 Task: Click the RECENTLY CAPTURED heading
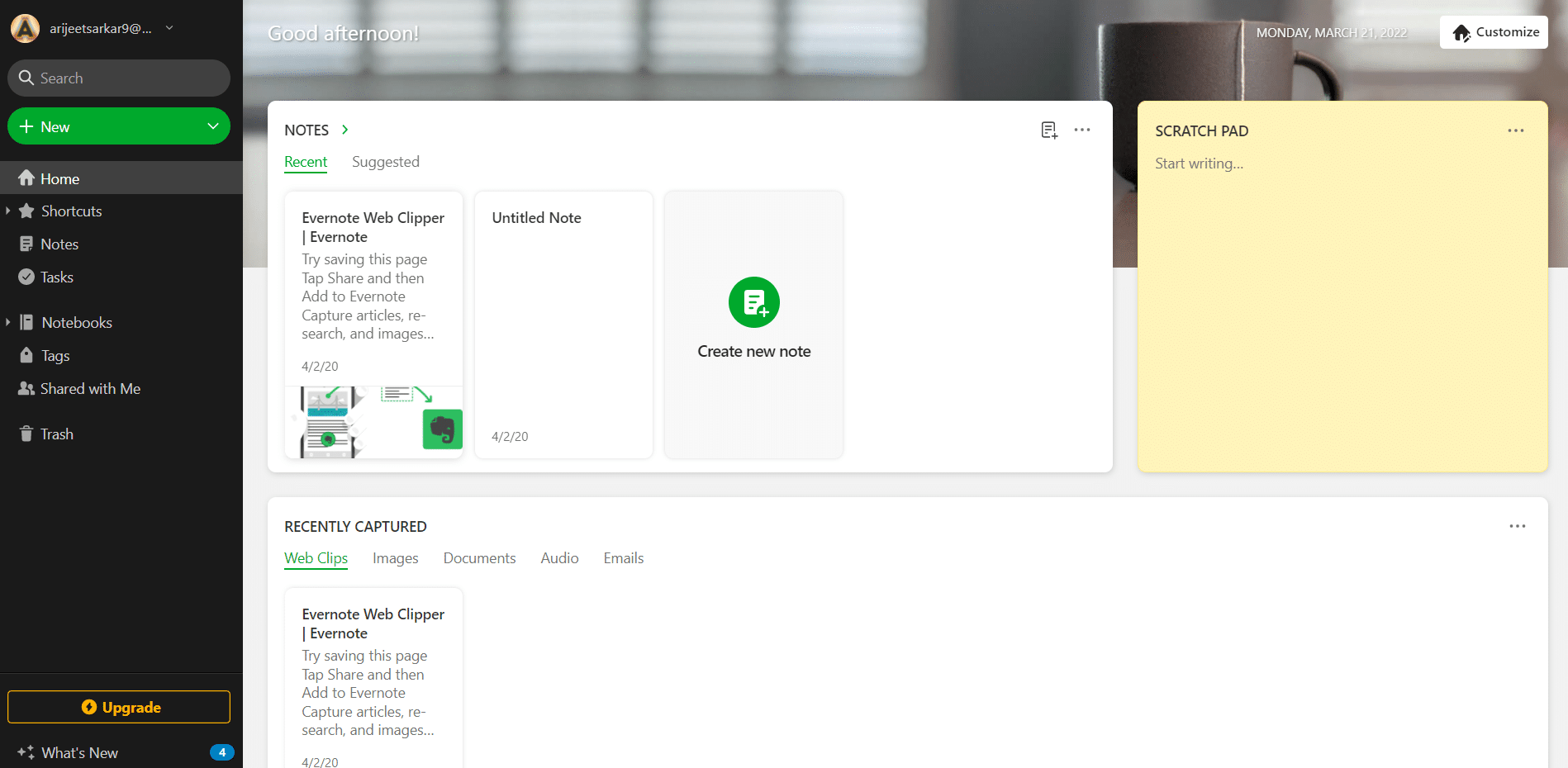(x=355, y=527)
